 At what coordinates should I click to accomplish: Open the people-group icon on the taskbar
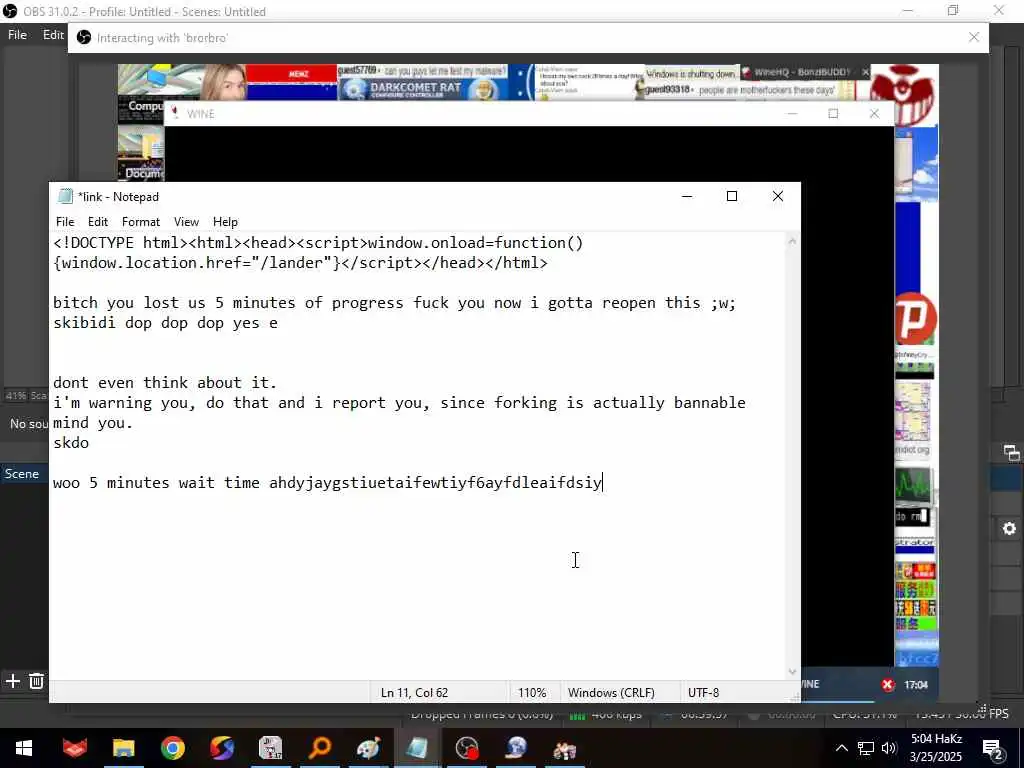[565, 748]
